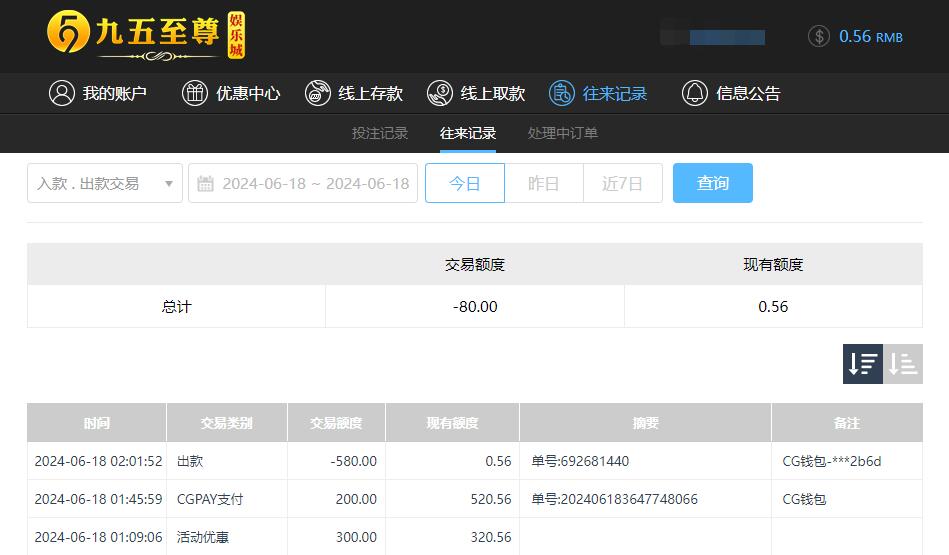Click the 线上取款 withdrawal icon
Viewport: 949px width, 555px height.
click(x=440, y=93)
